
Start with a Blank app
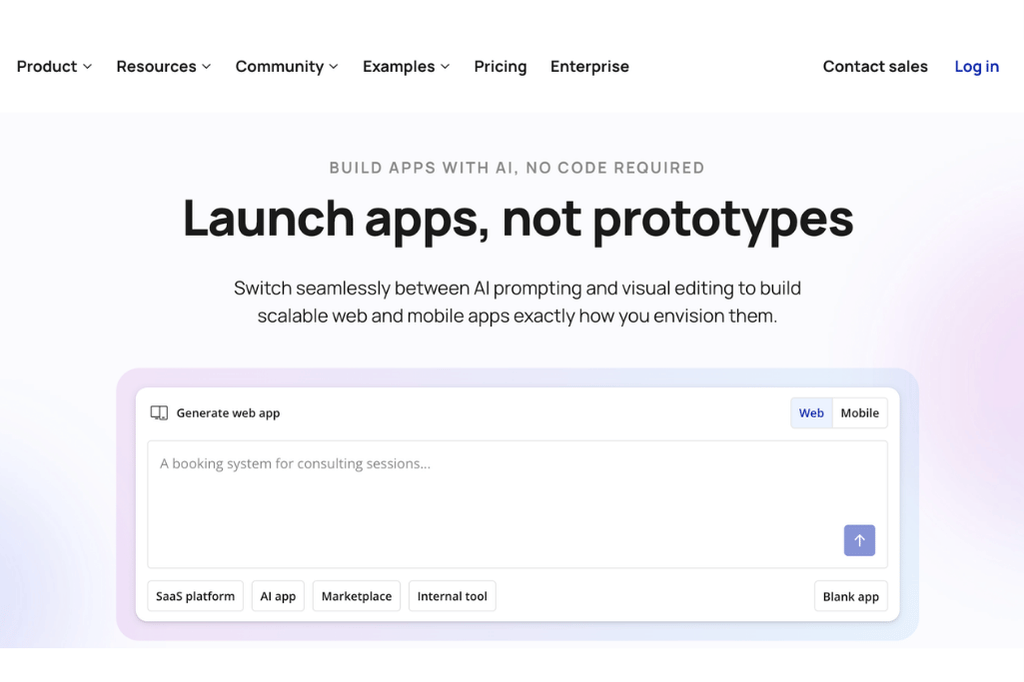tap(850, 597)
